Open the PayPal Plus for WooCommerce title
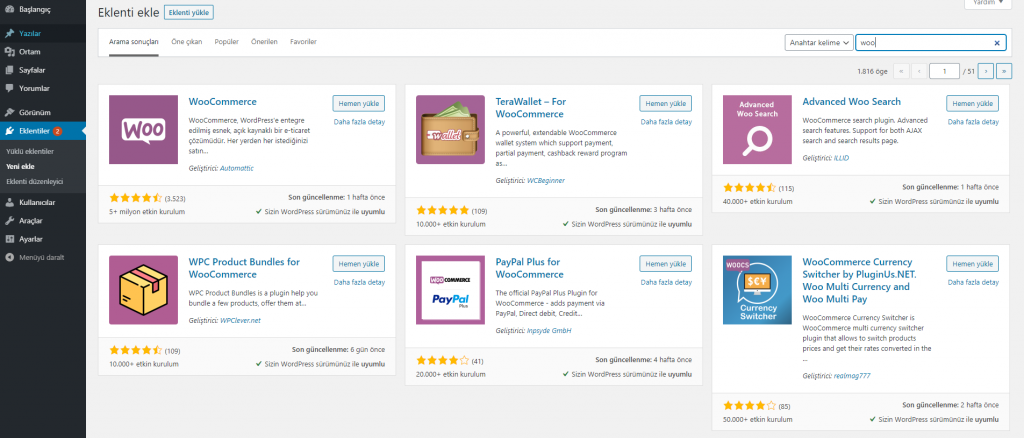 [x=530, y=268]
